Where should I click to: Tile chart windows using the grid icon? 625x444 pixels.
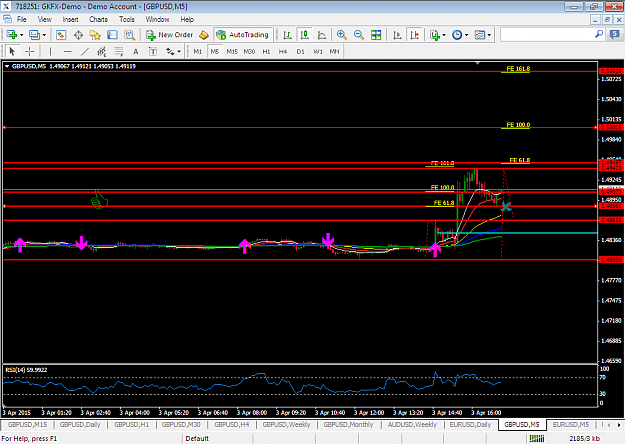[x=376, y=35]
